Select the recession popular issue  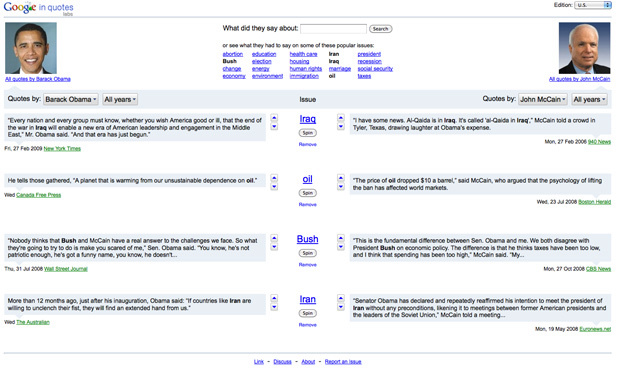[369, 61]
